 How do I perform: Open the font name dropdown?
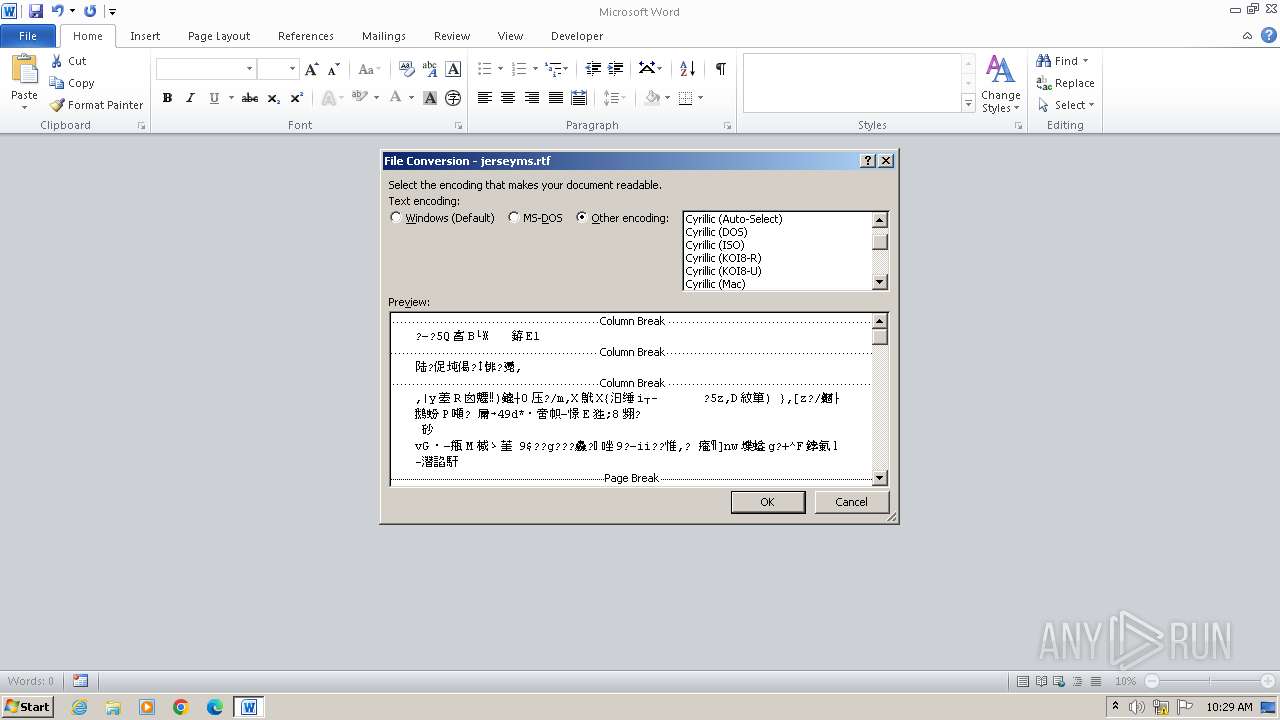point(249,69)
